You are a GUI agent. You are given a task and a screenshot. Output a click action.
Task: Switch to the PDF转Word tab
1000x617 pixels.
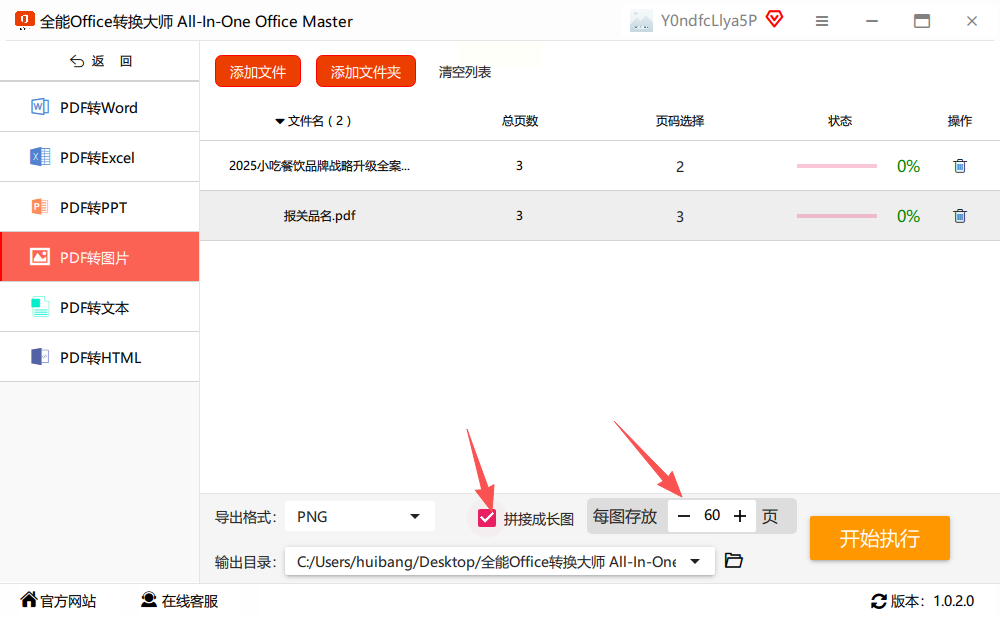click(x=99, y=107)
